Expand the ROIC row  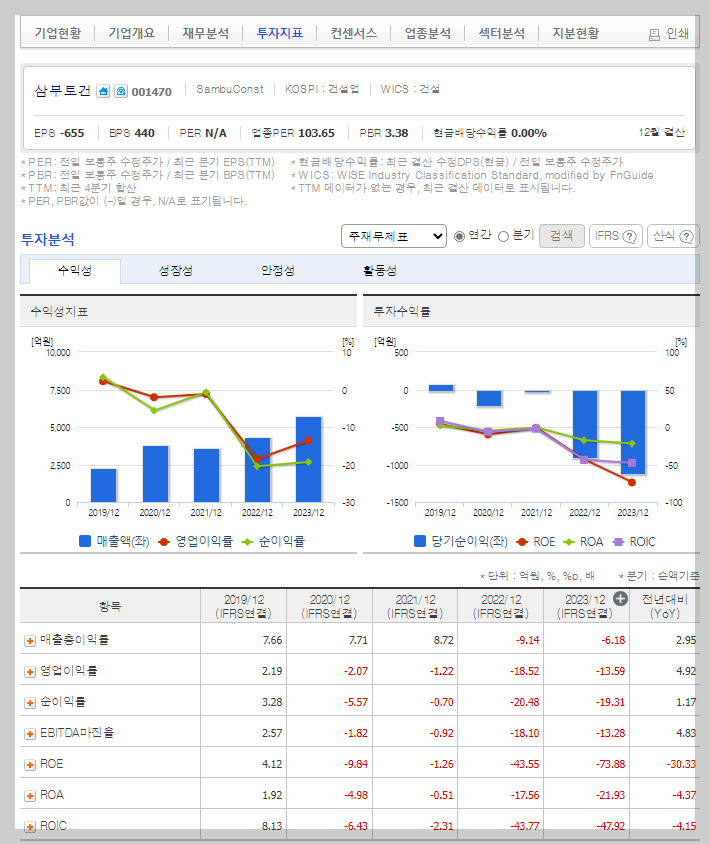pyautogui.click(x=30, y=826)
